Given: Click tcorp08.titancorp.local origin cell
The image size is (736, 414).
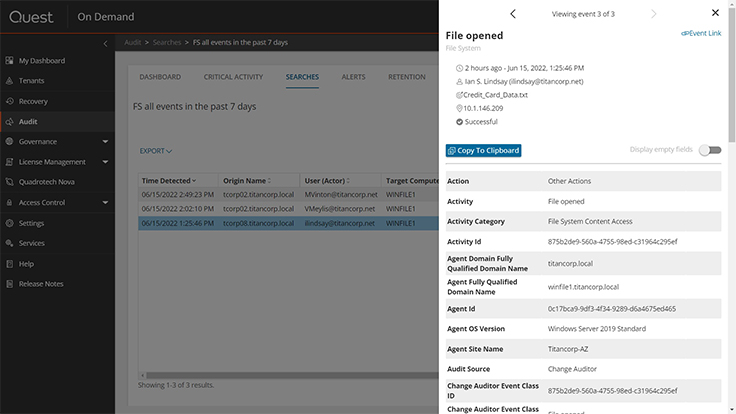Looking at the screenshot, I should [258, 223].
